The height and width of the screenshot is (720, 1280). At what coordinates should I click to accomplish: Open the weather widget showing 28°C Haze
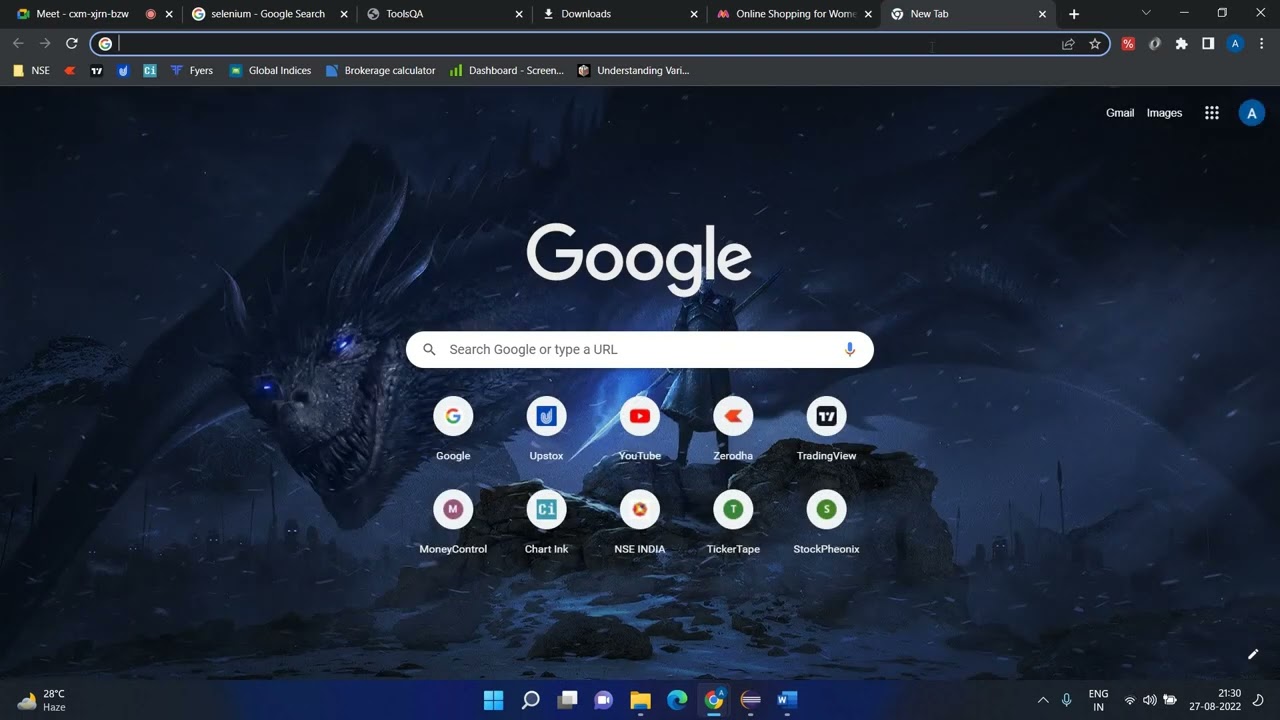(x=42, y=700)
